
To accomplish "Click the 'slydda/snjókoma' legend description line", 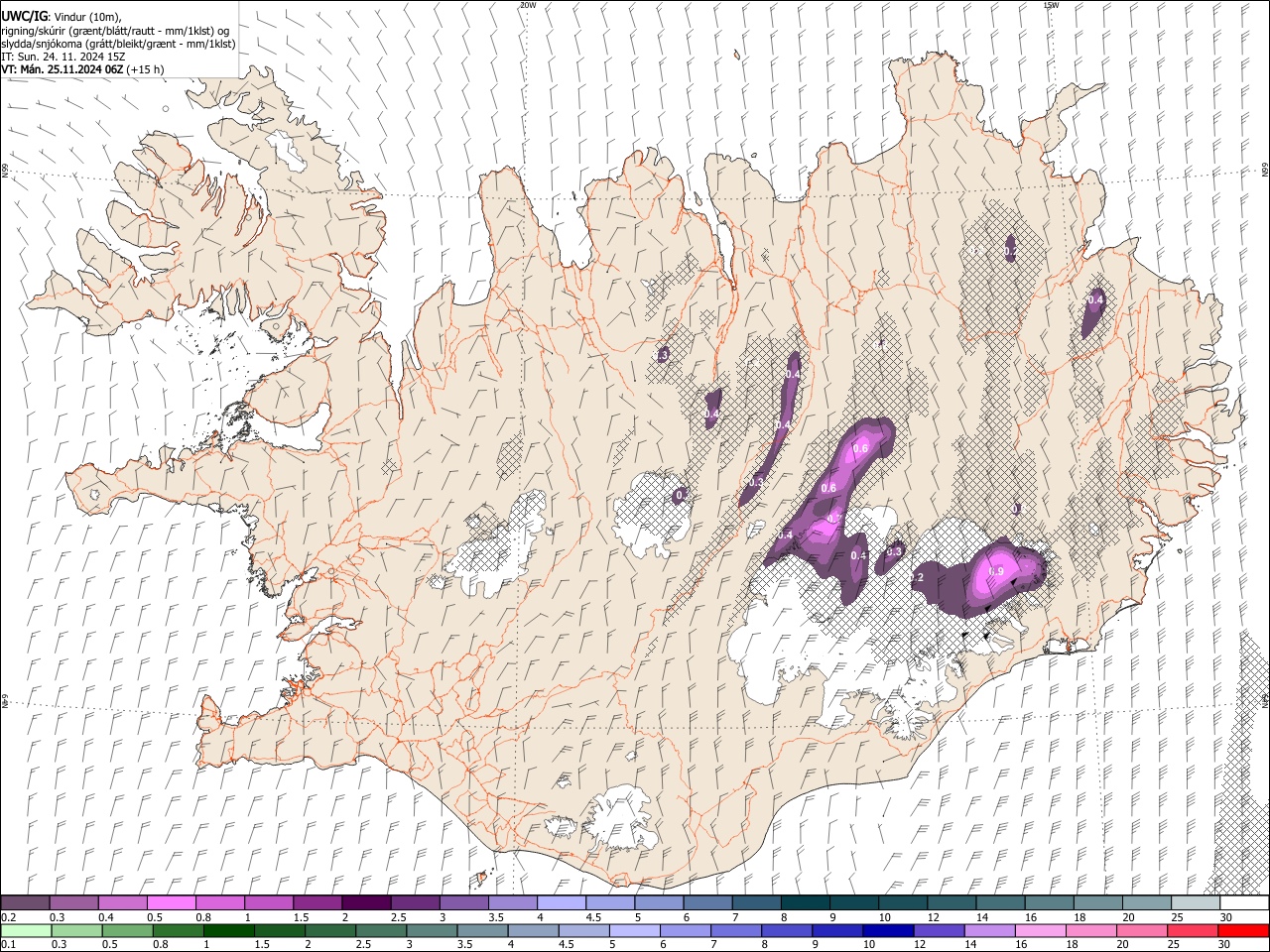I will tap(118, 44).
